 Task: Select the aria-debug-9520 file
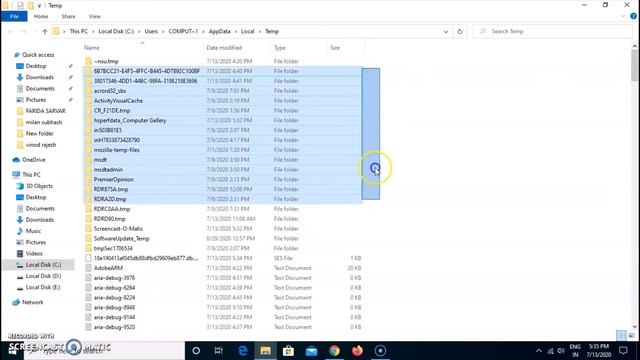114,327
